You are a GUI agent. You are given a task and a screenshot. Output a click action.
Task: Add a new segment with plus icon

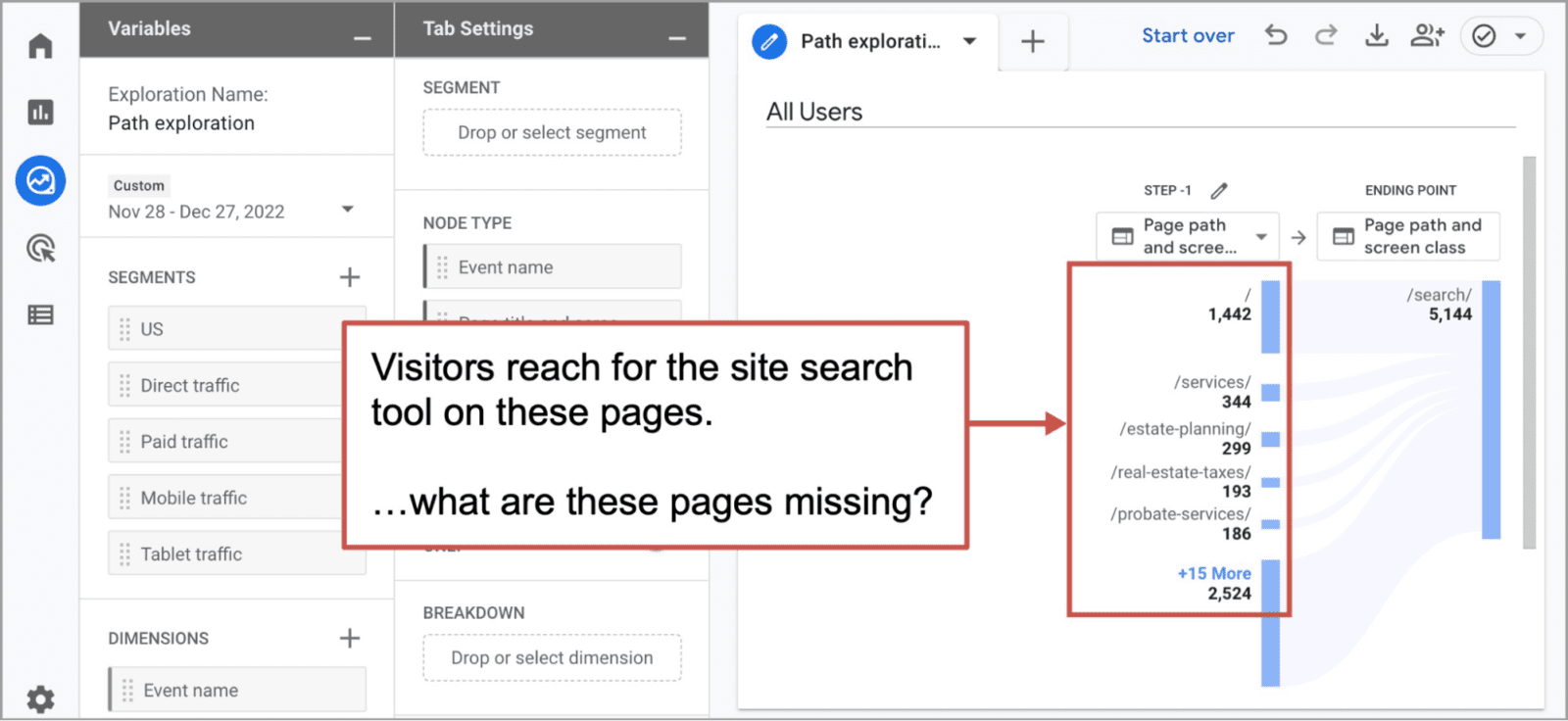350,277
